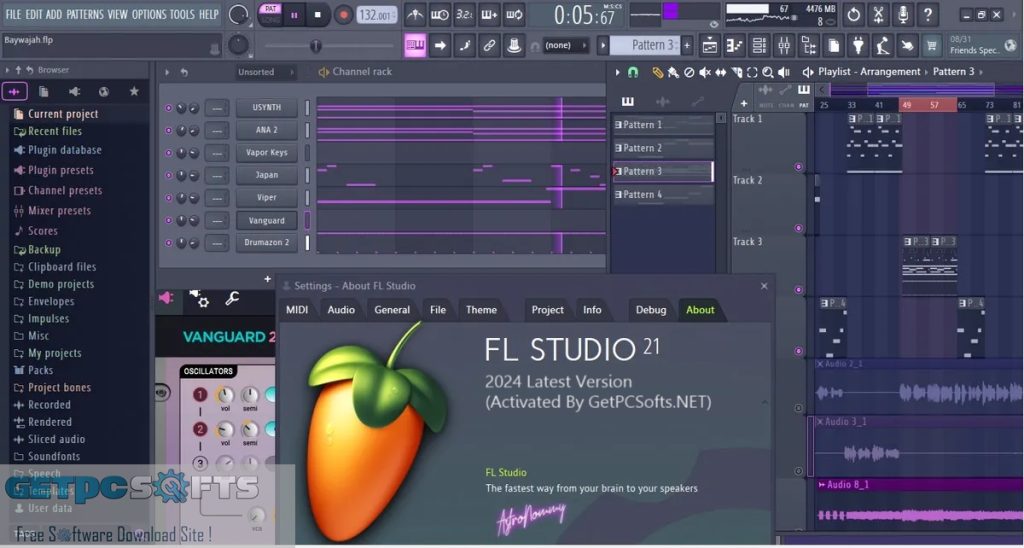Viewport: 1024px width, 548px height.
Task: Click the overdub/blend recording icon
Action: pyautogui.click(x=489, y=14)
